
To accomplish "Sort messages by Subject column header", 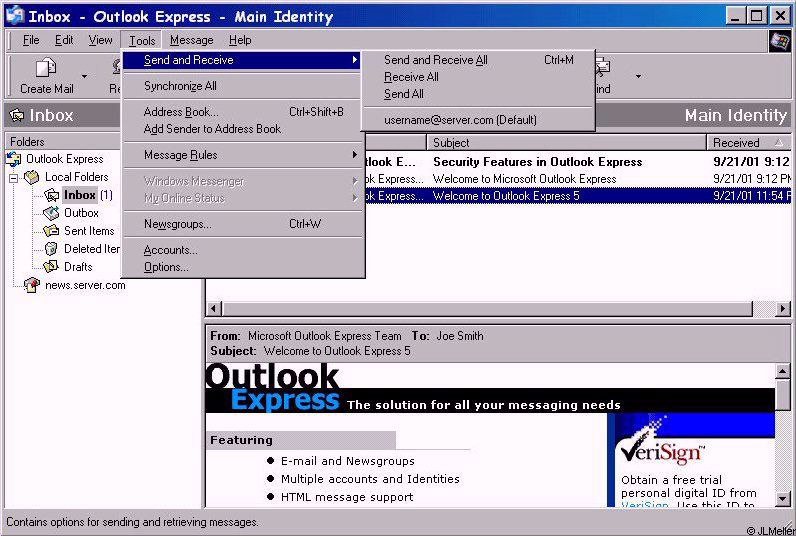I will [x=567, y=143].
